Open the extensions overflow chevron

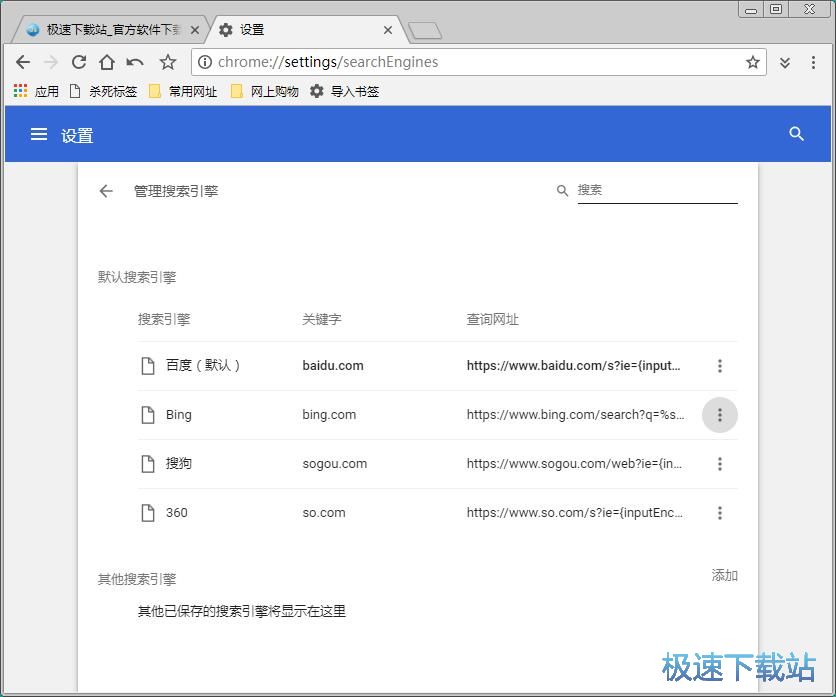click(x=785, y=63)
